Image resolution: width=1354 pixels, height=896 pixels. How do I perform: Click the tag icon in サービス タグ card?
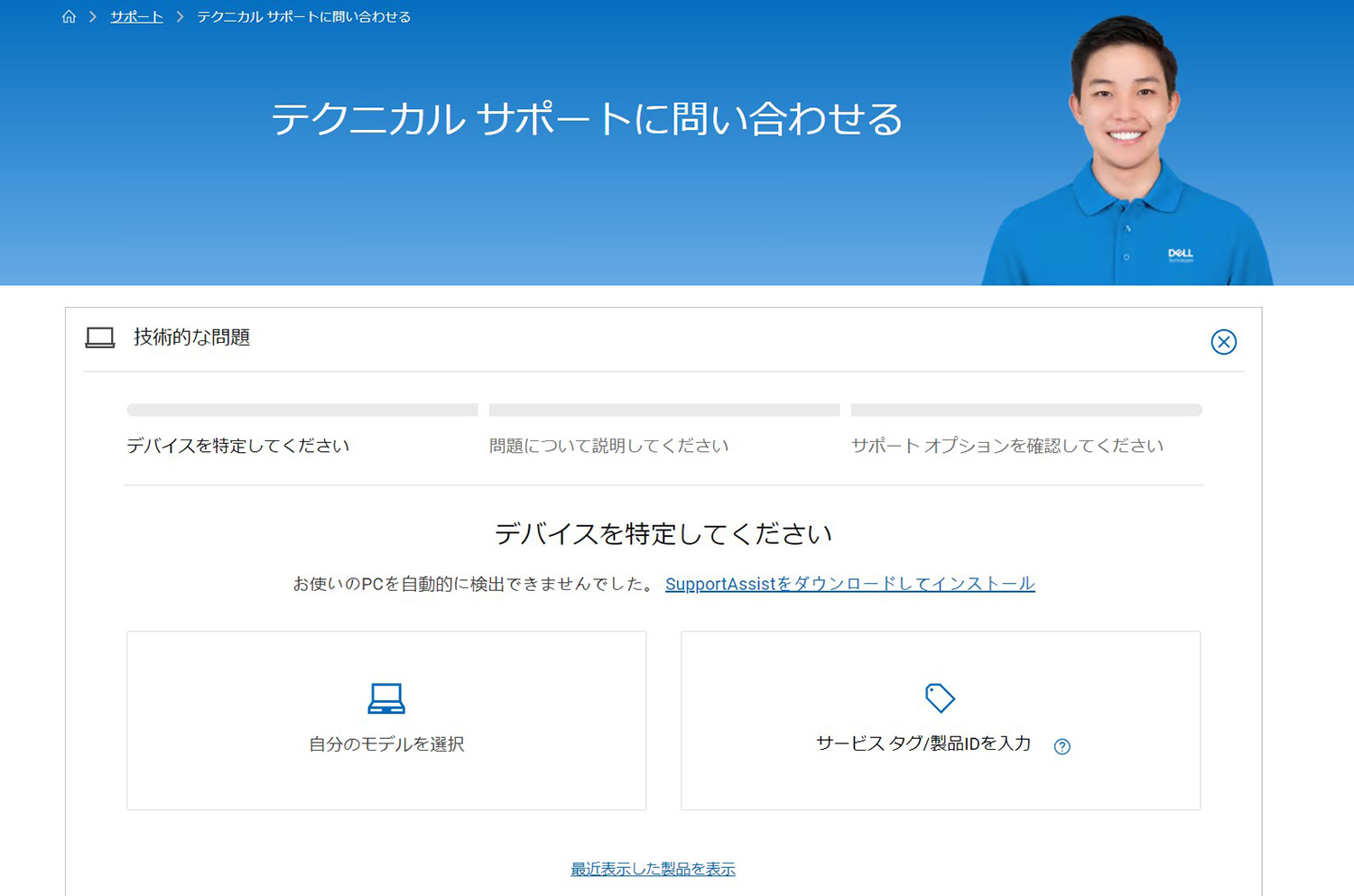click(940, 697)
